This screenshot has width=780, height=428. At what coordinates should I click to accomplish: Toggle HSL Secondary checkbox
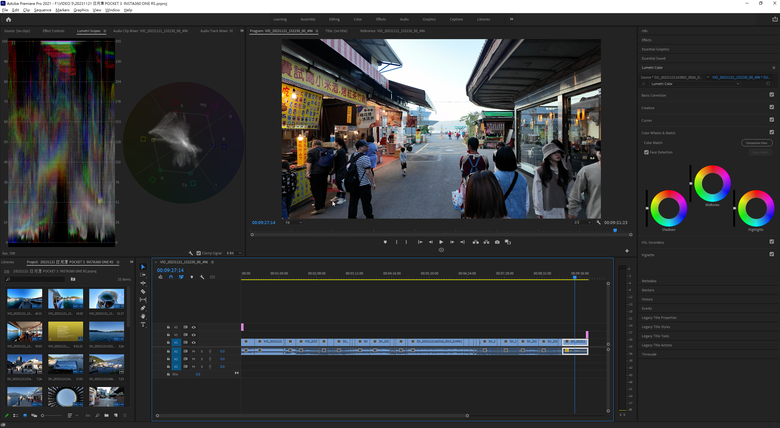click(772, 242)
